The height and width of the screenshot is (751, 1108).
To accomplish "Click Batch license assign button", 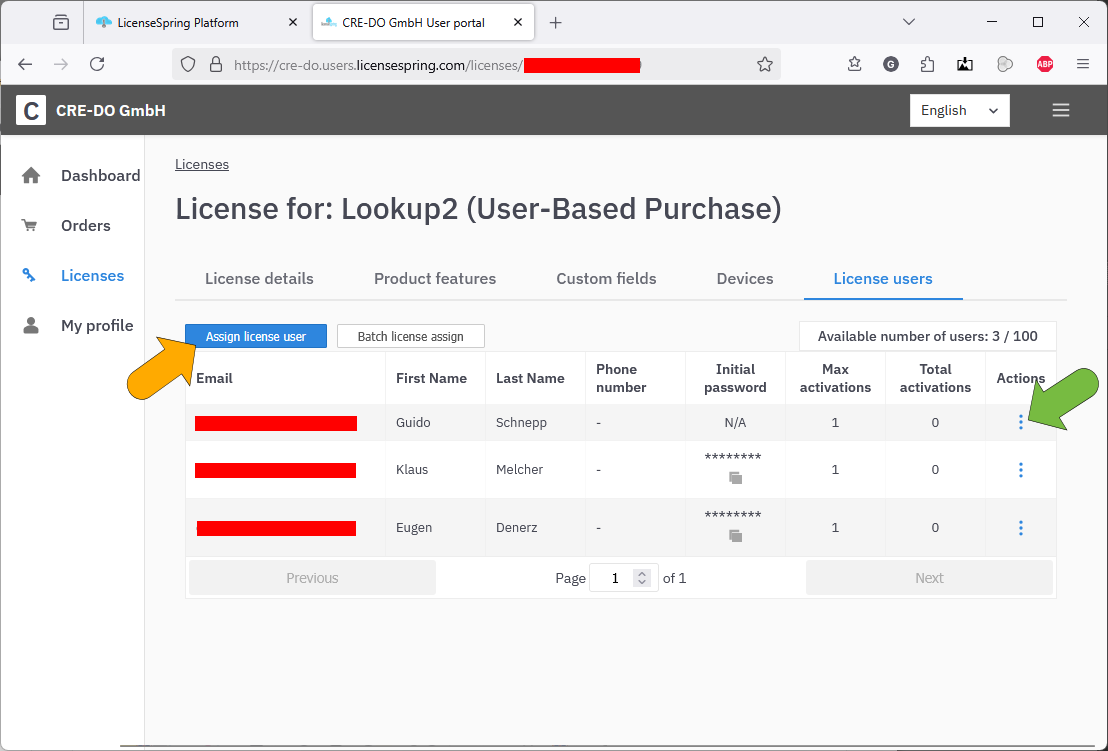I will 411,336.
